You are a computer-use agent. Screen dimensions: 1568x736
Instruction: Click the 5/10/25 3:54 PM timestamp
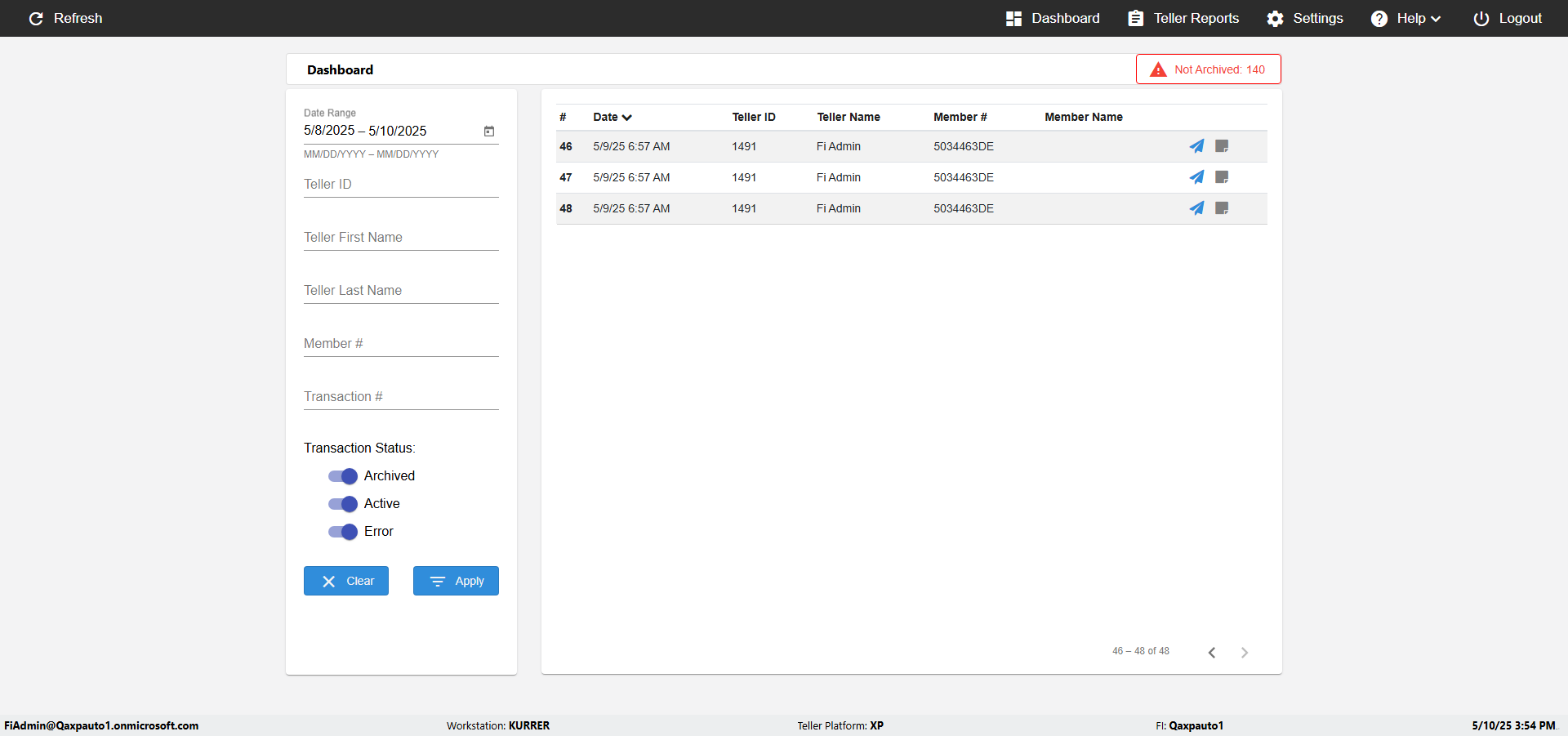click(x=1513, y=725)
